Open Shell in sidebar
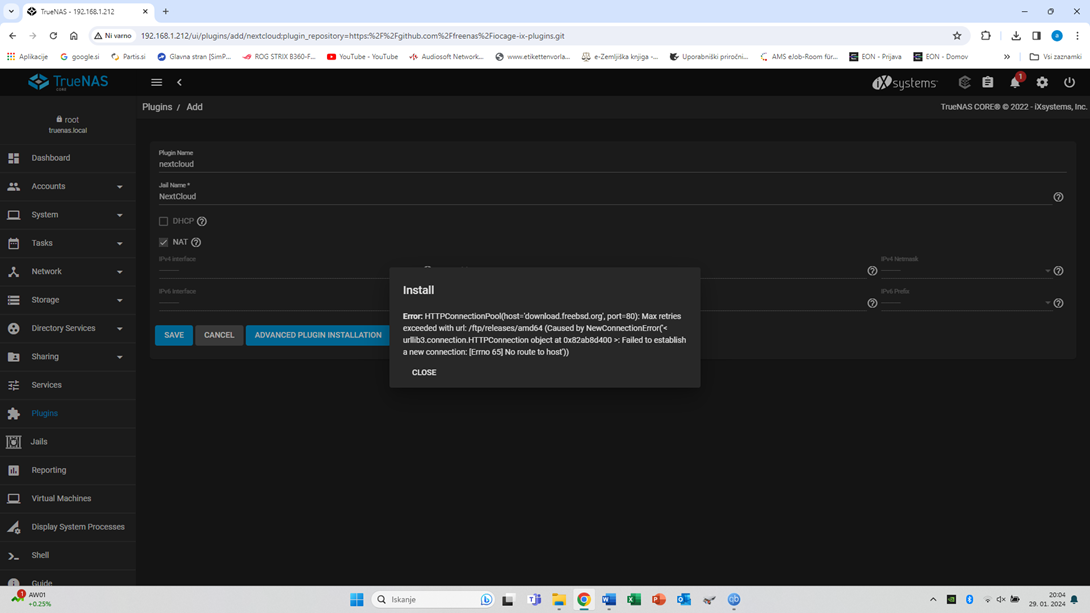1090x613 pixels. pyautogui.click(x=67, y=555)
